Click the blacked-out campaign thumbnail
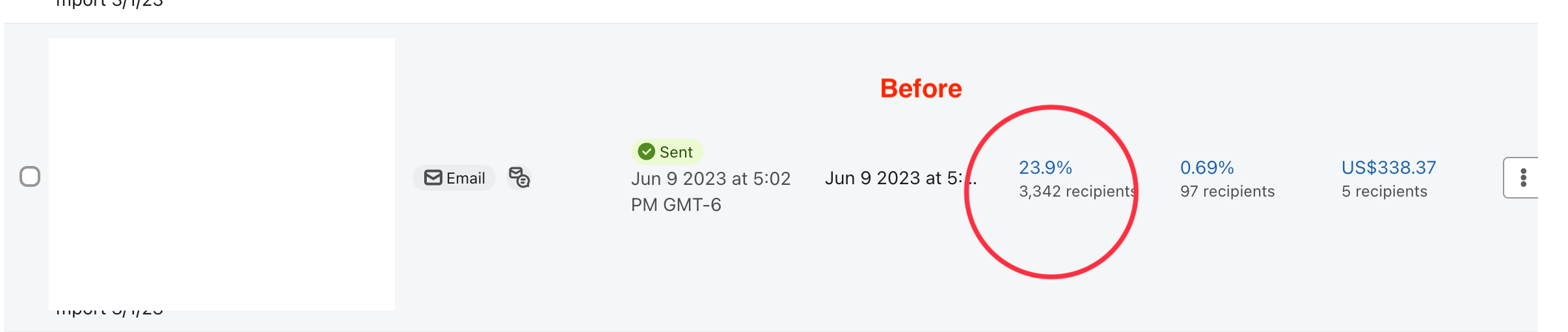 [222, 174]
